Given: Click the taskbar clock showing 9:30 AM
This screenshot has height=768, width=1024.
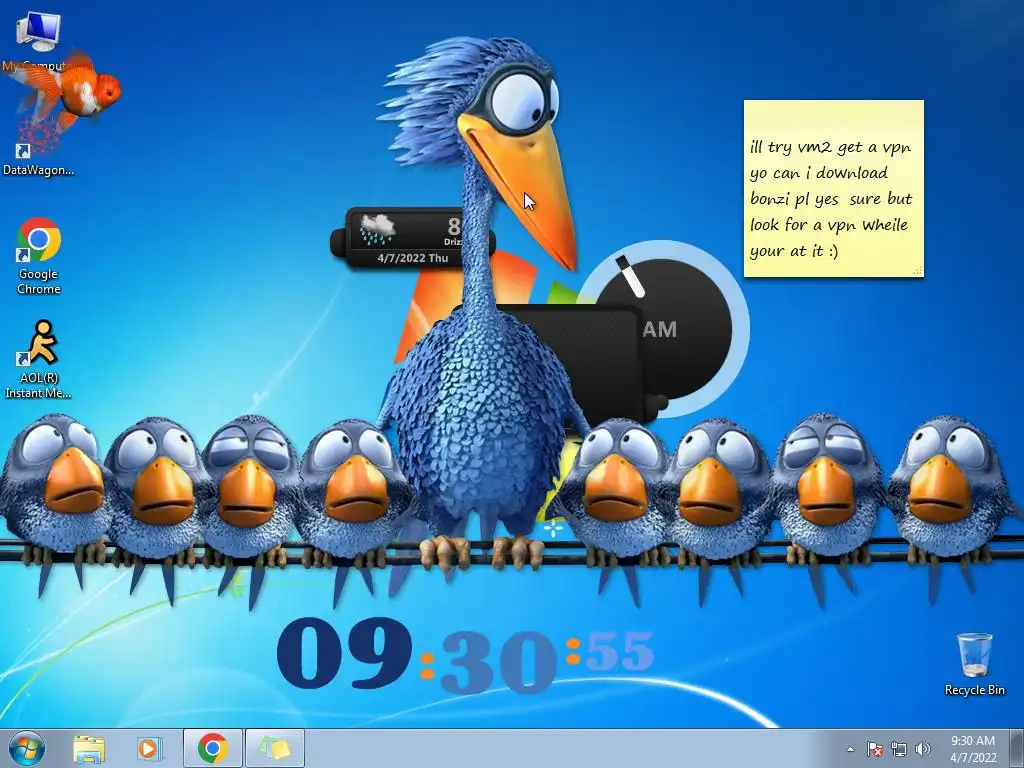Looking at the screenshot, I should coord(973,749).
